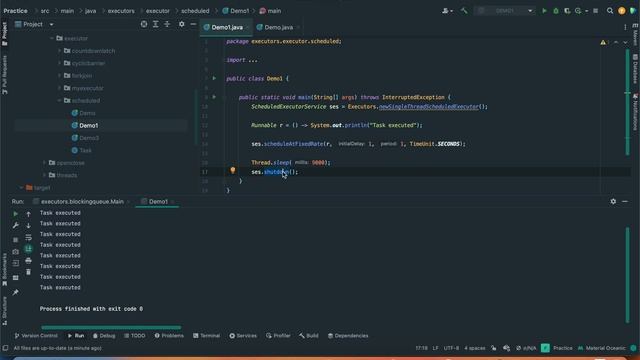Click the down arrow in Run console toolbar
The height and width of the screenshot is (360, 640).
(29, 225)
